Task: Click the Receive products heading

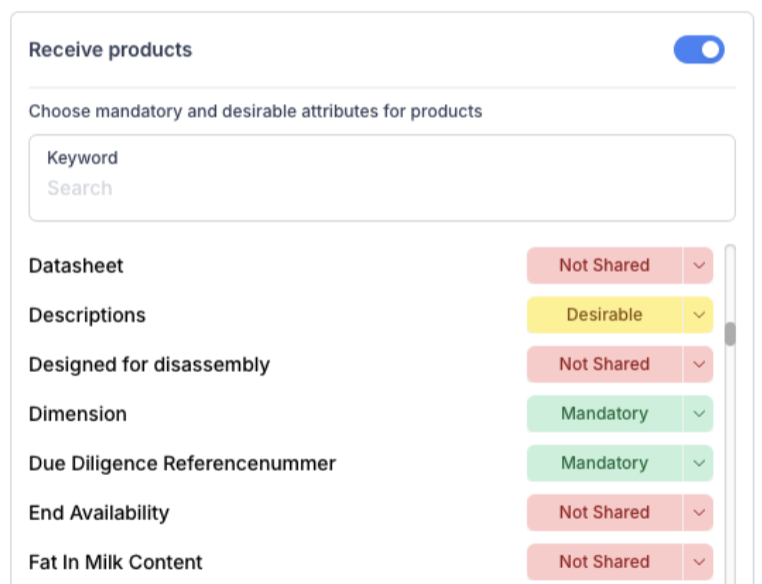Action: point(110,50)
